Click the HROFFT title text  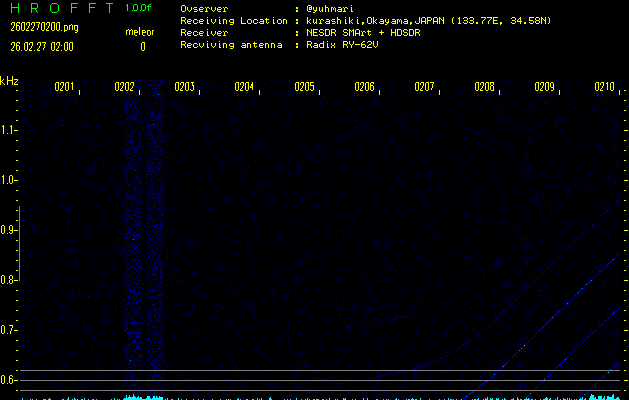coord(62,8)
